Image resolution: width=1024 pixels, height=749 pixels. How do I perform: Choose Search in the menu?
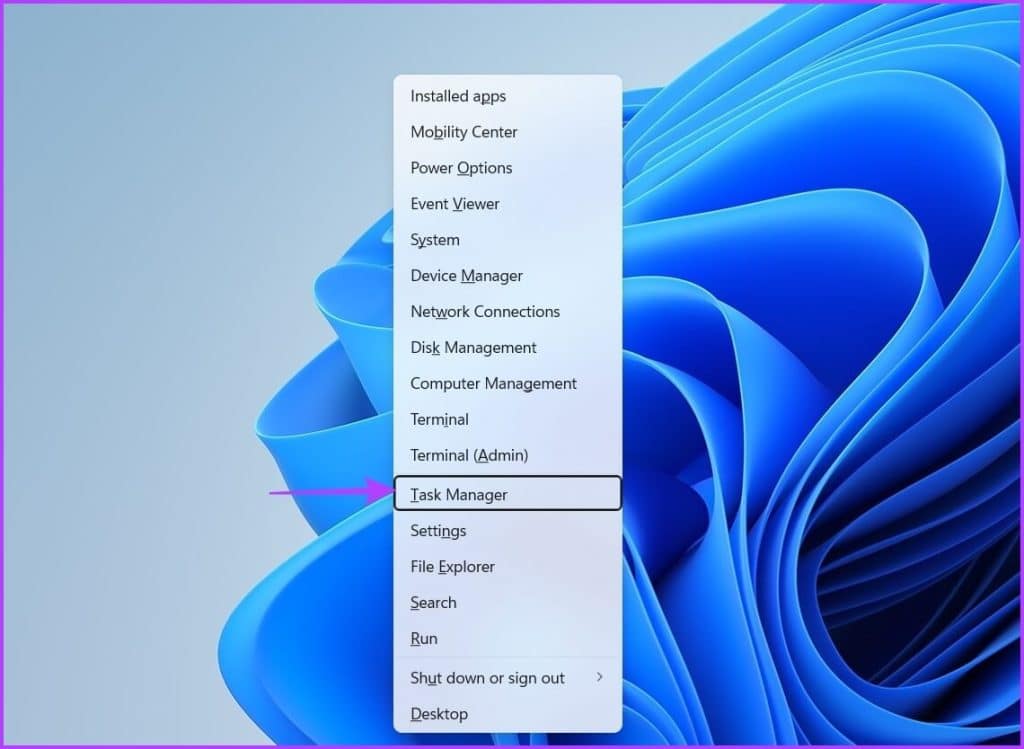(507, 602)
